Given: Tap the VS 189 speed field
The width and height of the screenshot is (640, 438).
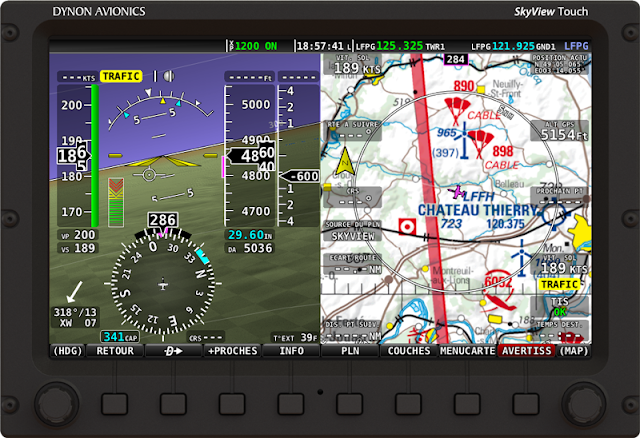Looking at the screenshot, I should pyautogui.click(x=78, y=248).
